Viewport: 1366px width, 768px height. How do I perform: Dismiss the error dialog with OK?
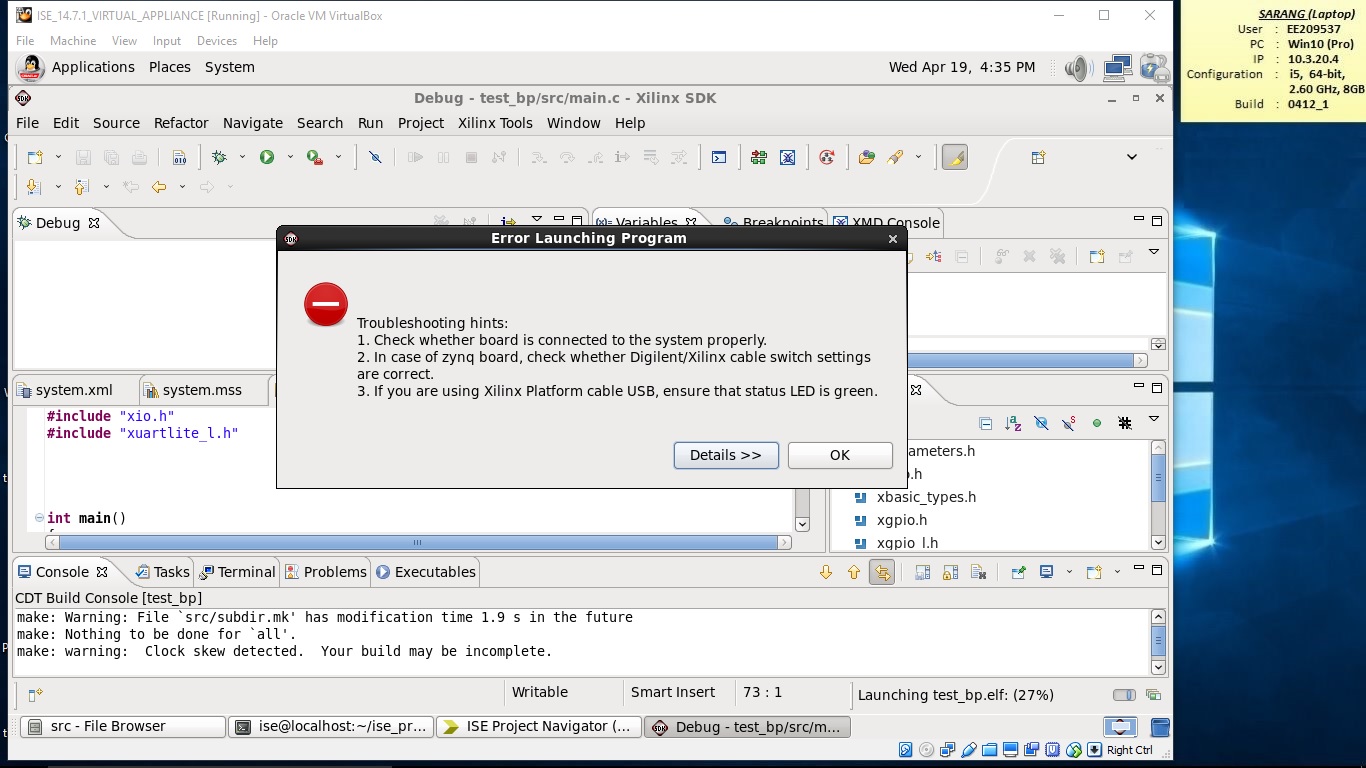(839, 455)
